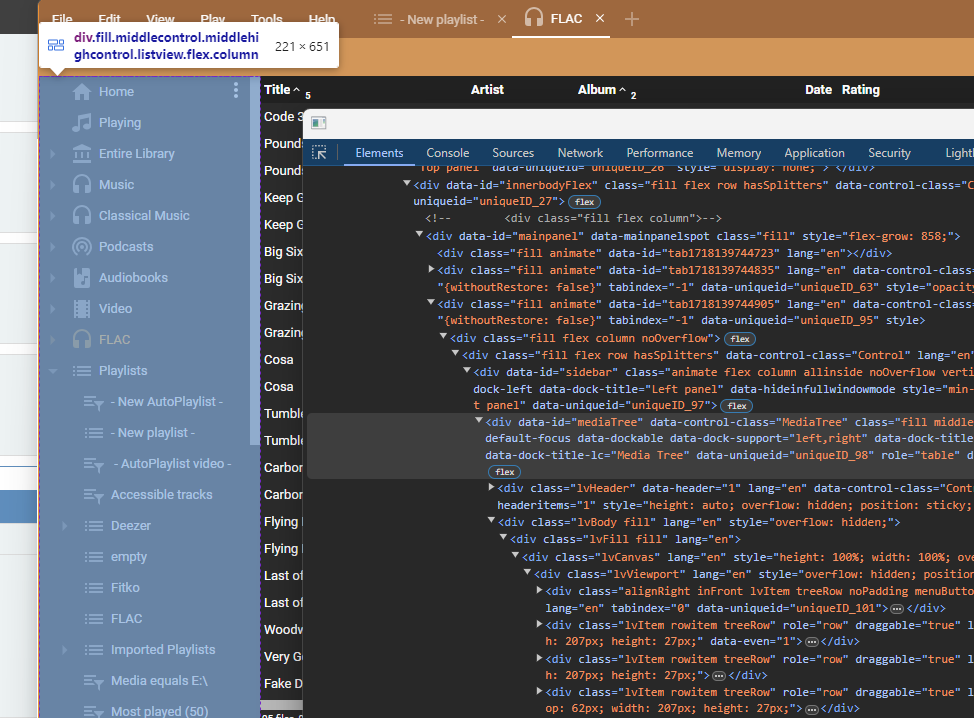Viewport: 974px width, 718px height.
Task: Collapse the Playlists tree node
Action: coord(53,371)
